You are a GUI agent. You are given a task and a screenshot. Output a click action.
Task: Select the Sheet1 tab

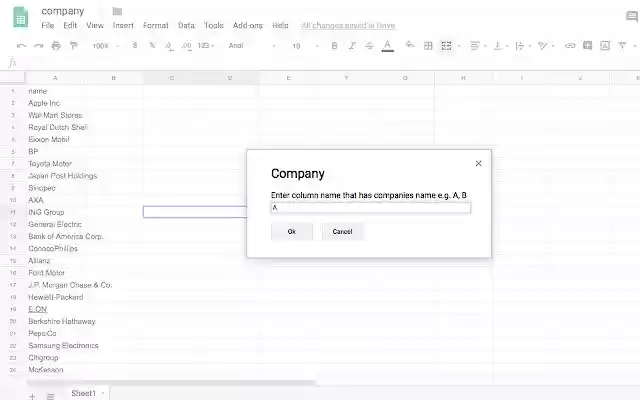(88, 393)
